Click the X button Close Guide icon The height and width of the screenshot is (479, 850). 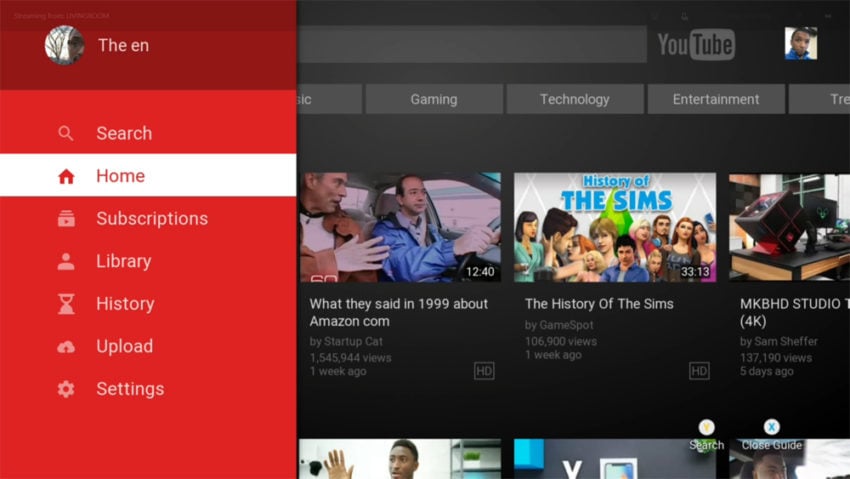pyautogui.click(x=771, y=427)
